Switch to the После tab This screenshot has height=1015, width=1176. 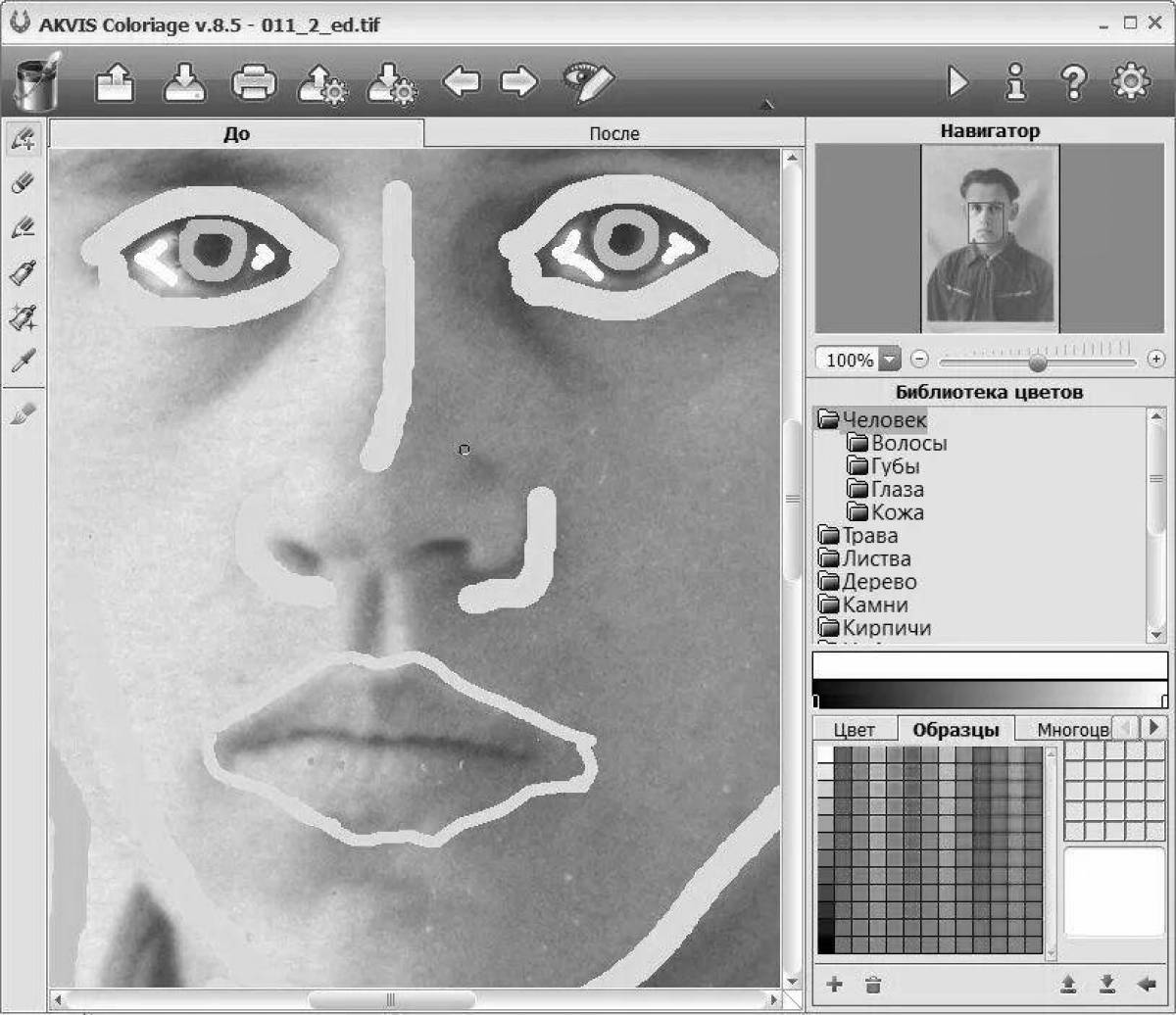(614, 134)
